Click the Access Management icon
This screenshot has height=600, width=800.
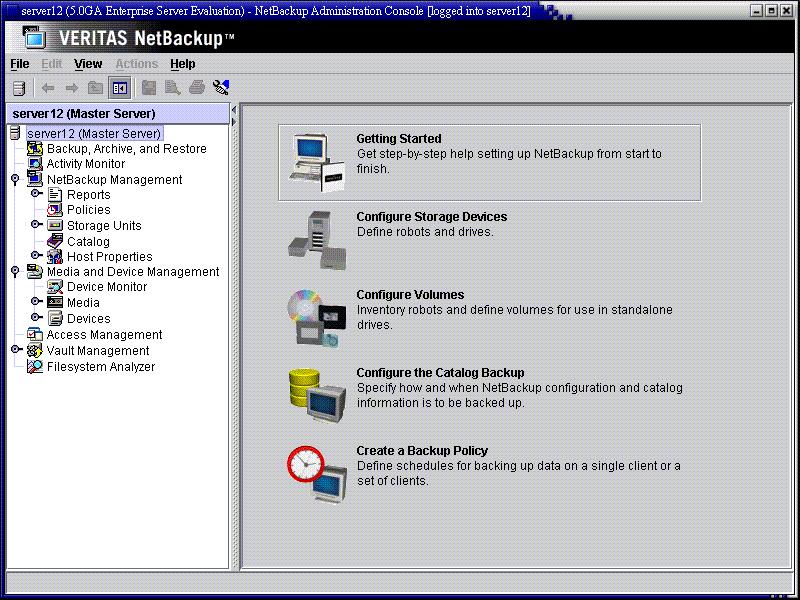click(35, 335)
